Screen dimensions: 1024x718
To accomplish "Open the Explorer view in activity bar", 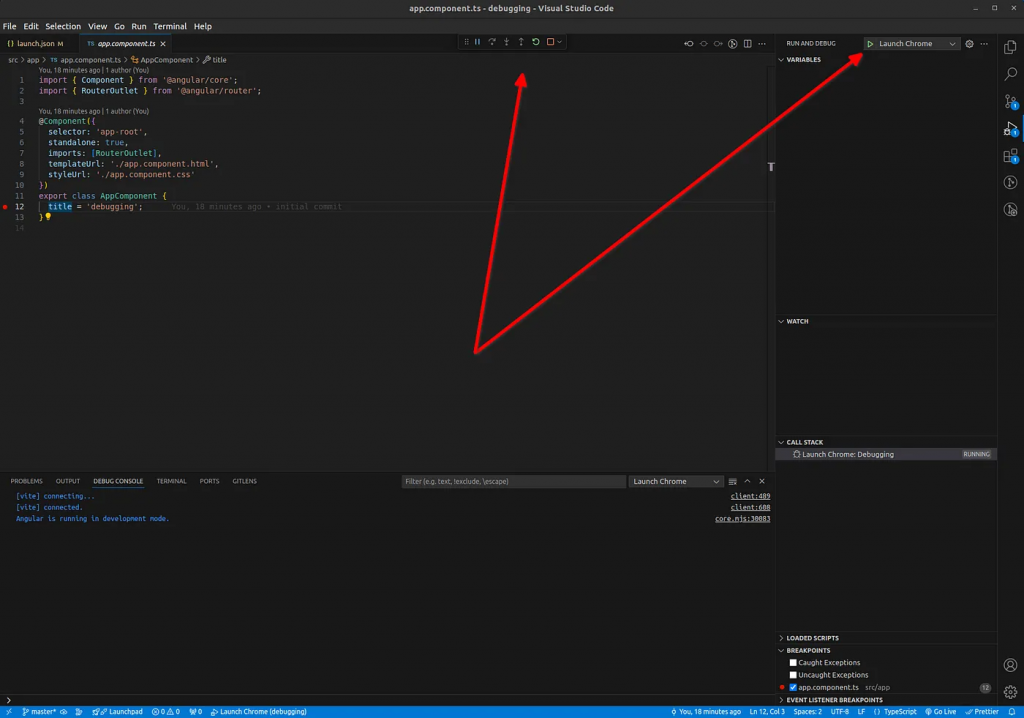I will [1010, 47].
